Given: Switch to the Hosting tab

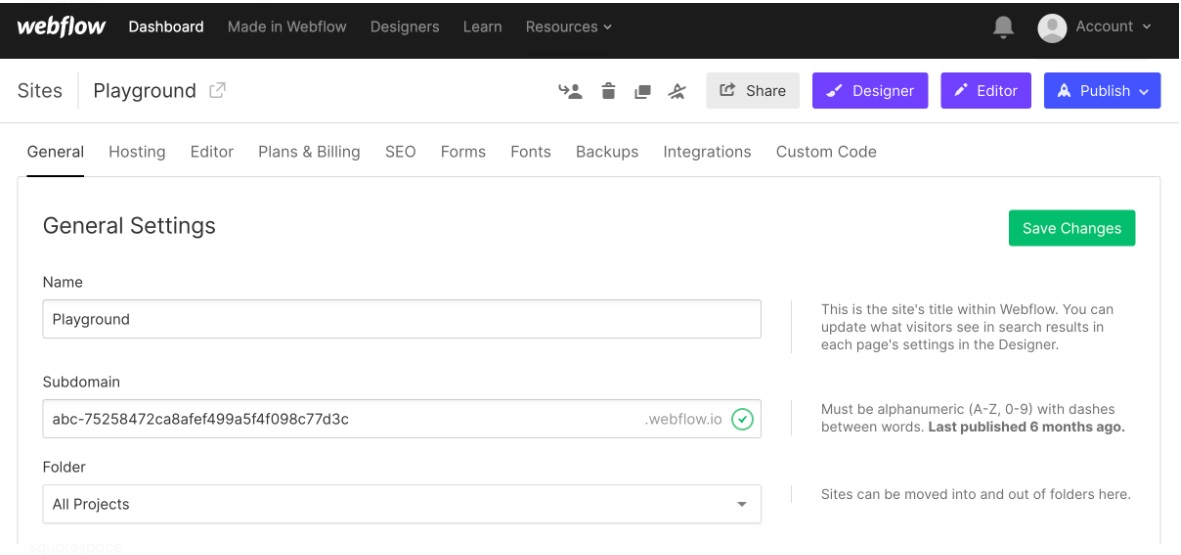Looking at the screenshot, I should (x=137, y=152).
